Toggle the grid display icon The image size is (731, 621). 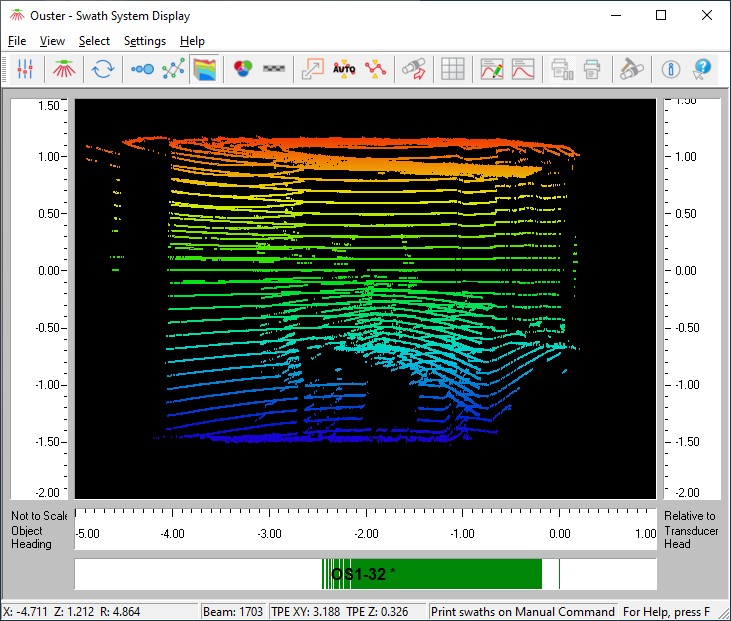(x=453, y=69)
